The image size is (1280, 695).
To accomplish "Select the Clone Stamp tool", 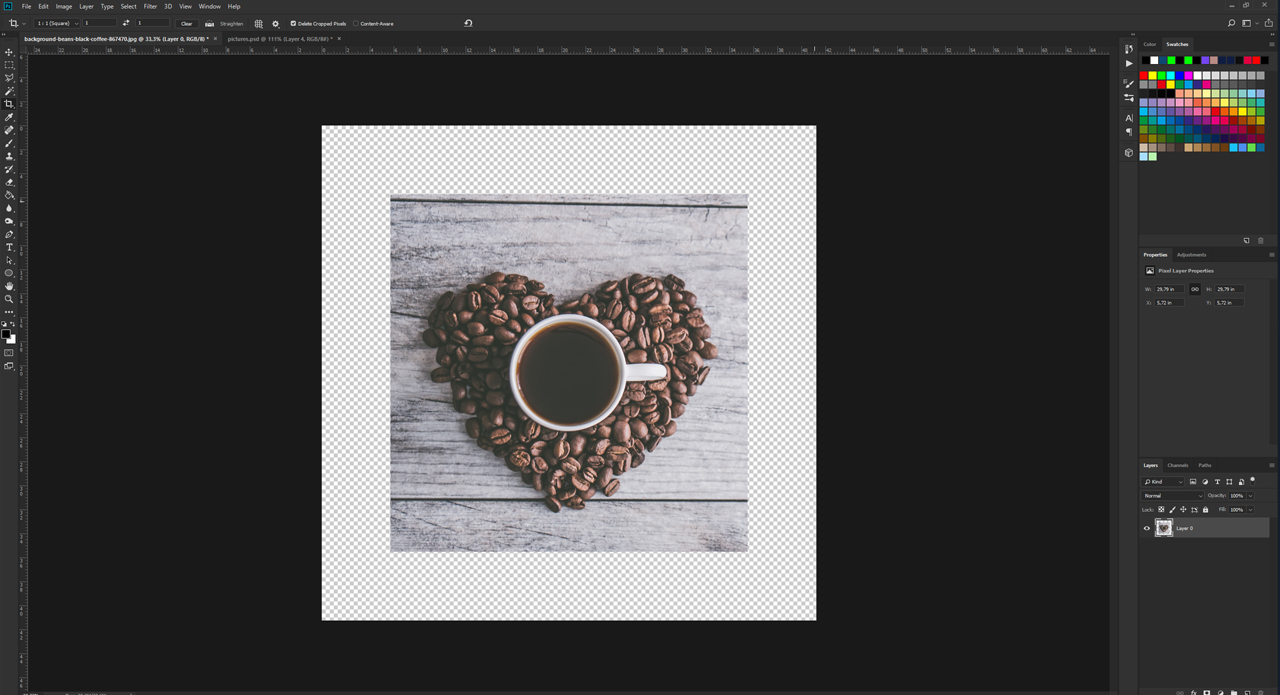I will point(9,156).
